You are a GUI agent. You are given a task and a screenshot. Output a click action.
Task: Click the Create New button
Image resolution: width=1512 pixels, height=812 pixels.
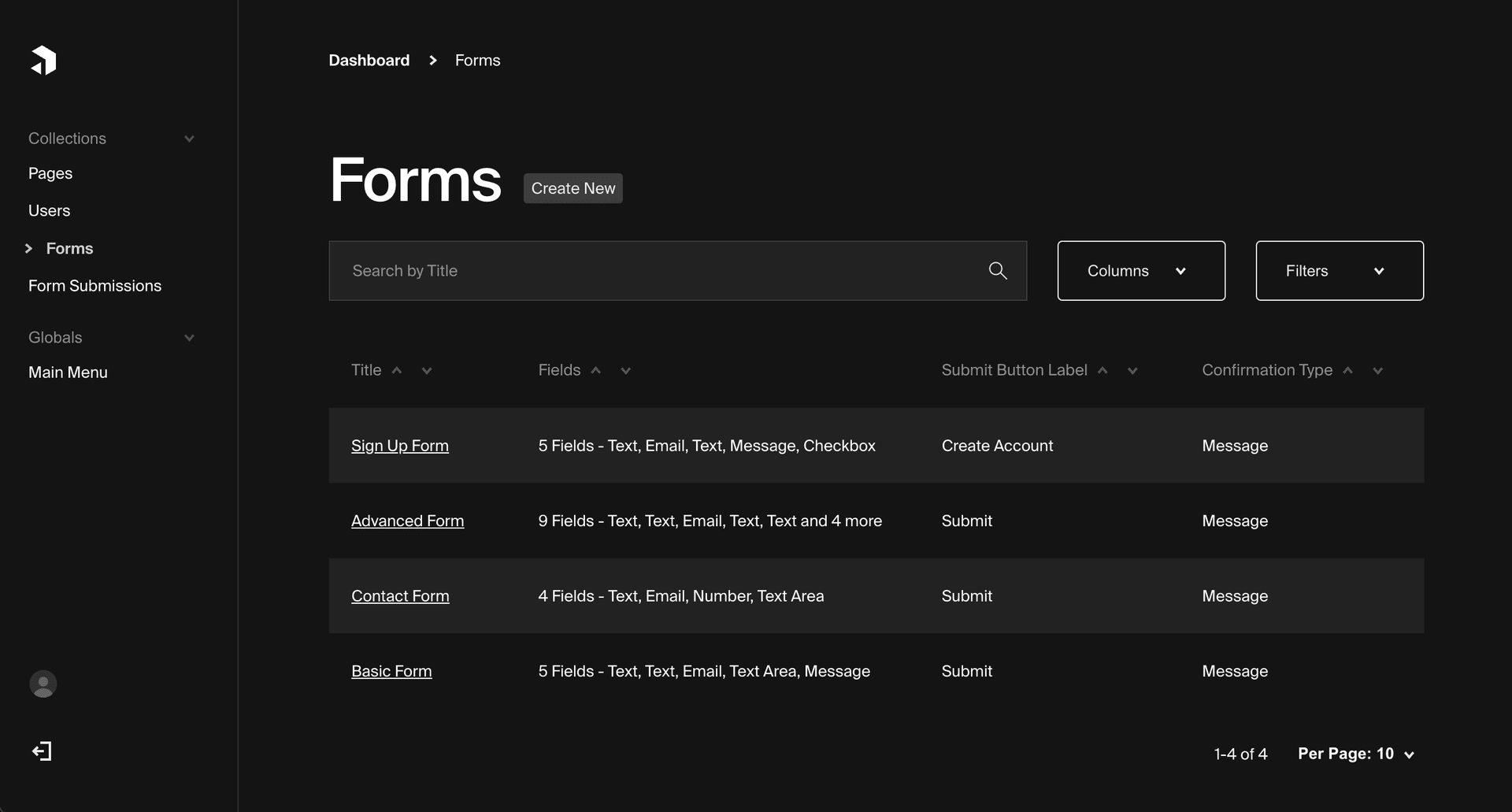click(x=573, y=188)
